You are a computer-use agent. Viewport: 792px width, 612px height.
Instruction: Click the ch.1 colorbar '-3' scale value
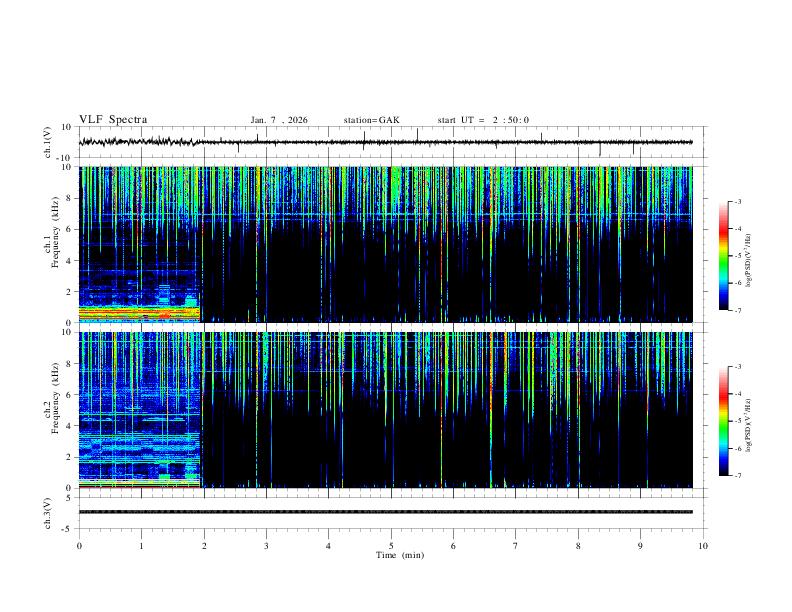737,201
